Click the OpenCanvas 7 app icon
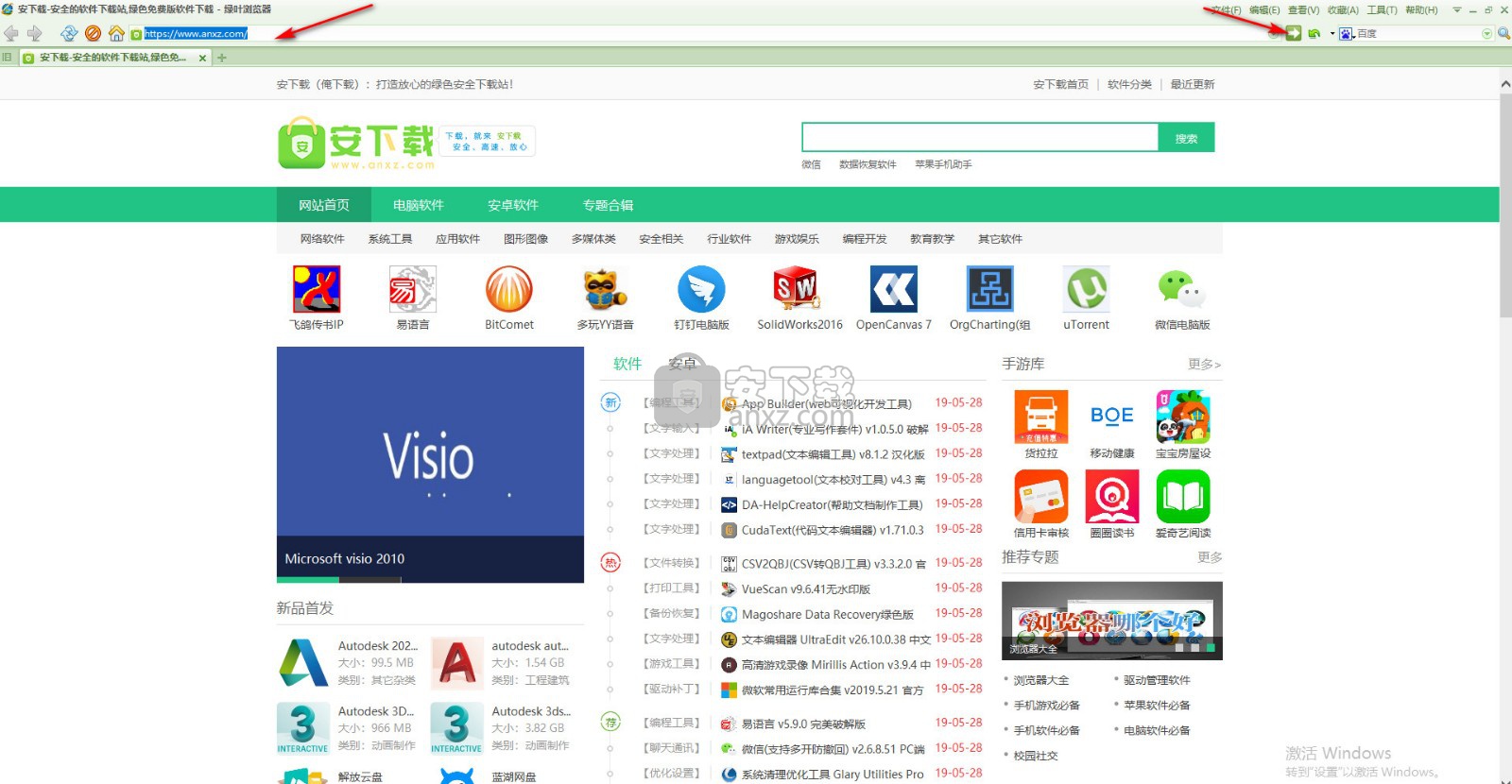This screenshot has height=784, width=1512. 894,289
